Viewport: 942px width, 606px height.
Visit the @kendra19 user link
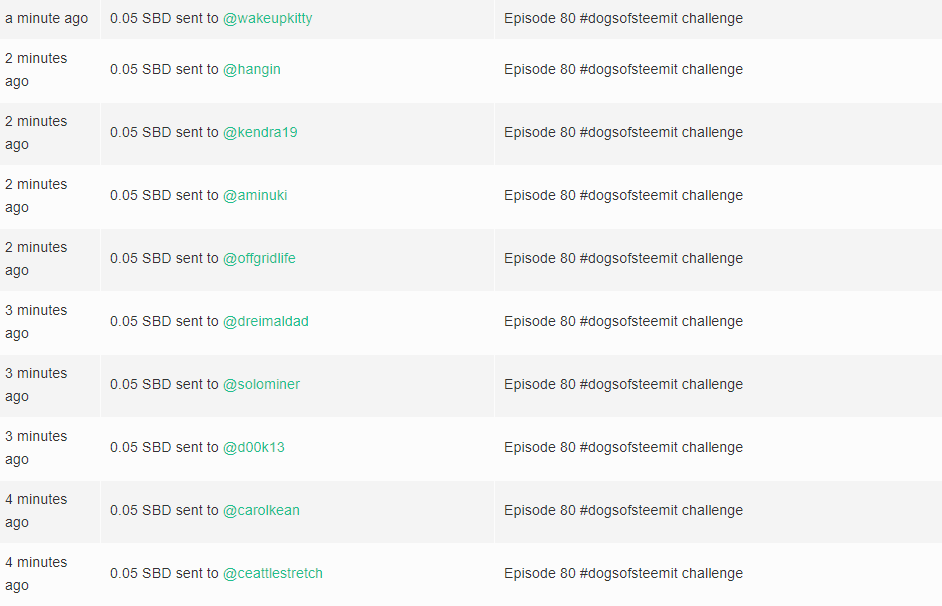260,132
